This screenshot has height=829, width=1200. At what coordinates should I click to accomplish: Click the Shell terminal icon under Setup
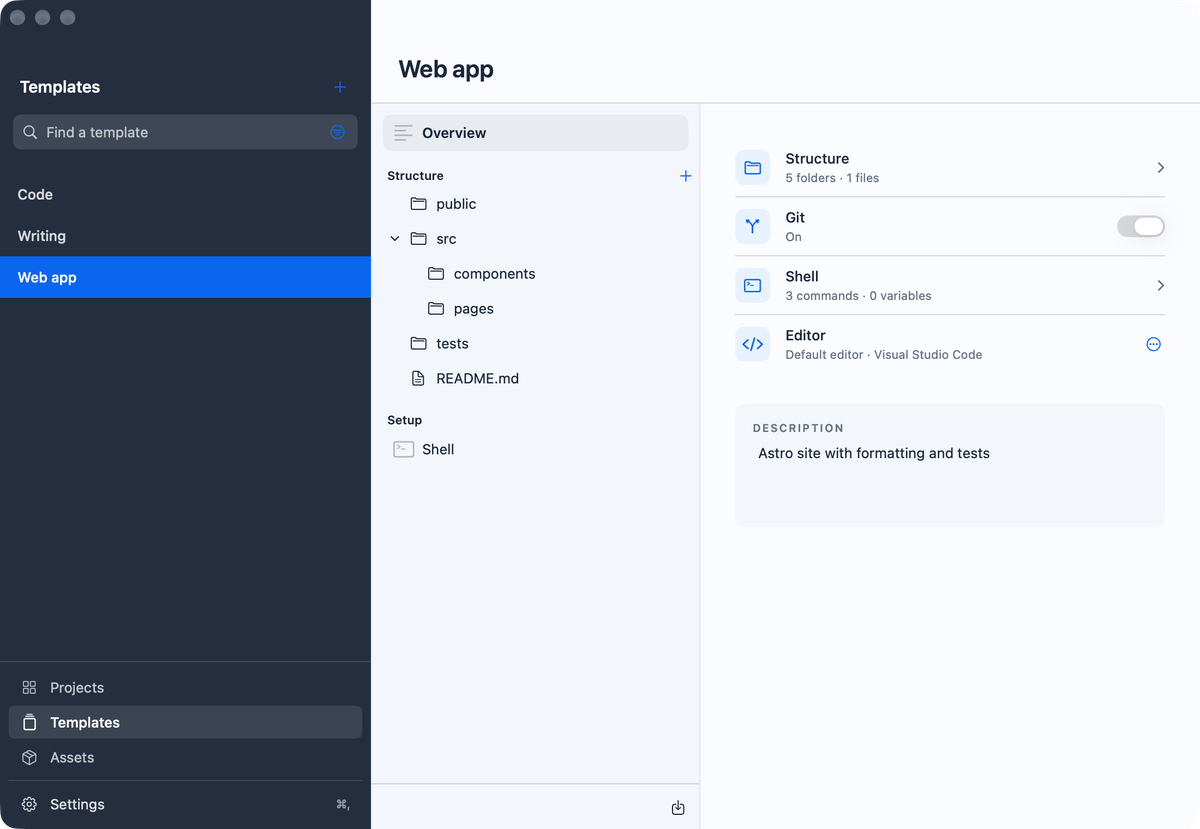tap(404, 450)
